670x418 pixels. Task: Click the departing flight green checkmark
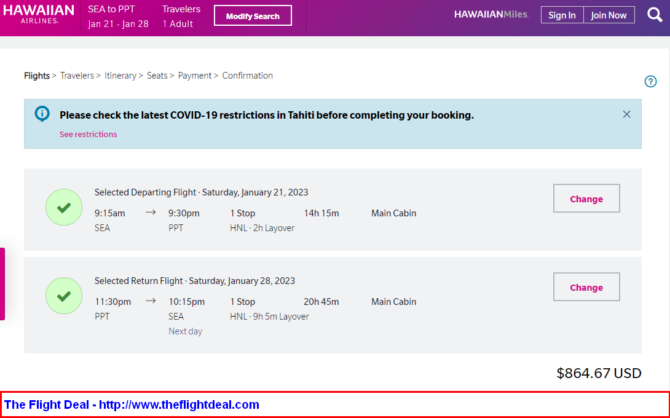coord(64,207)
